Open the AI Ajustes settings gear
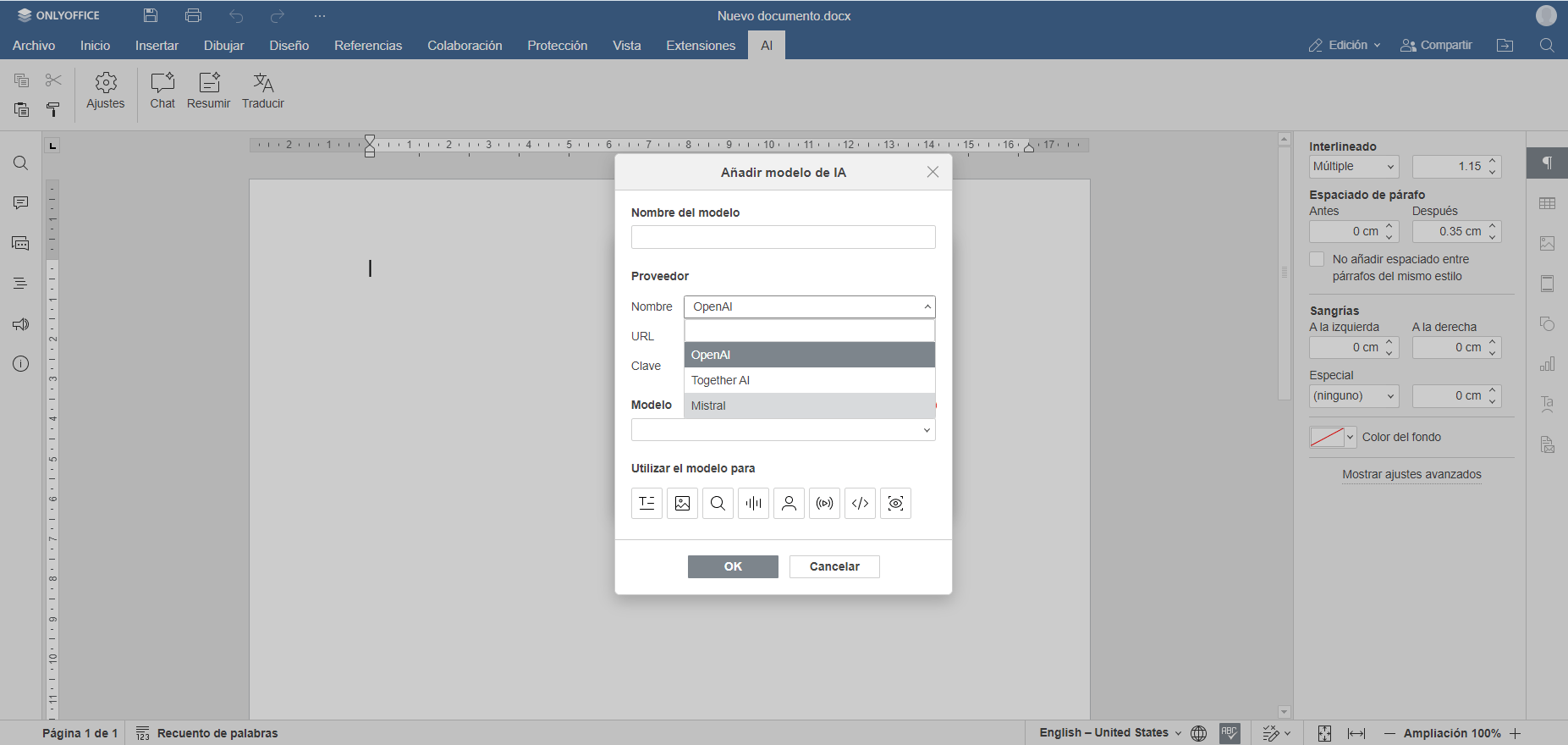Screen dimensions: 1568x745 [x=105, y=91]
